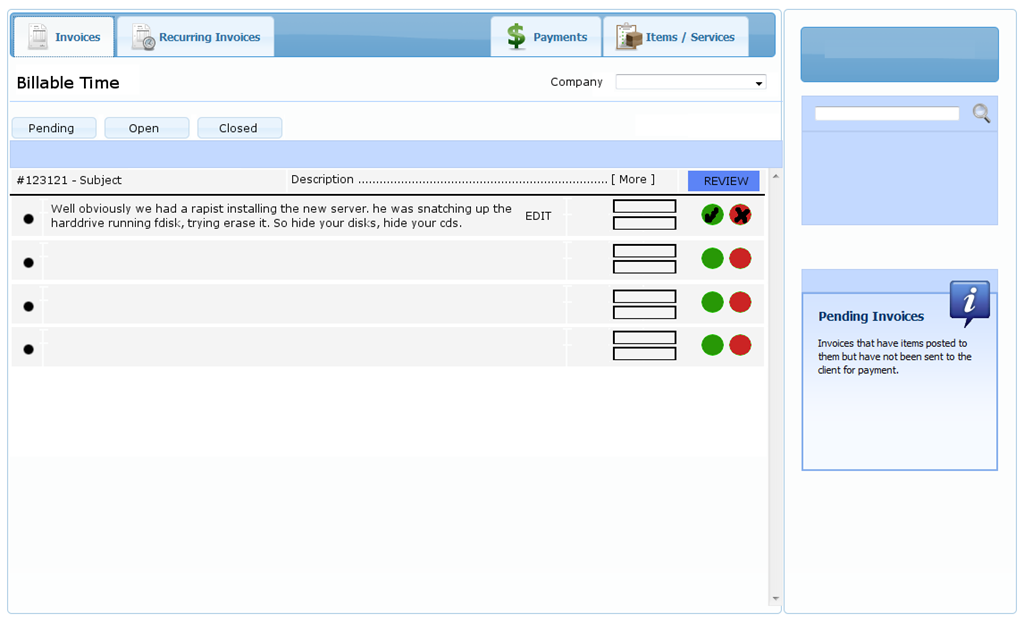The height and width of the screenshot is (622, 1024).
Task: Open the Payments tab
Action: pos(546,37)
